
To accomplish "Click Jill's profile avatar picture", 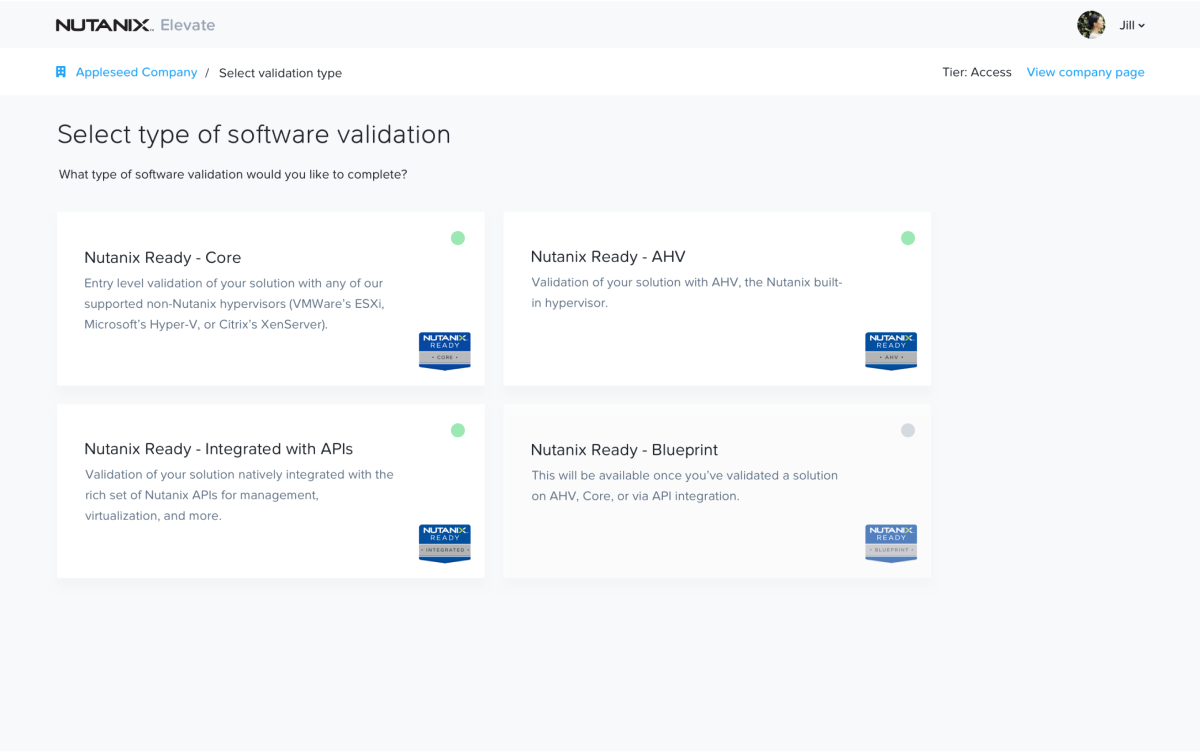I will [1091, 24].
